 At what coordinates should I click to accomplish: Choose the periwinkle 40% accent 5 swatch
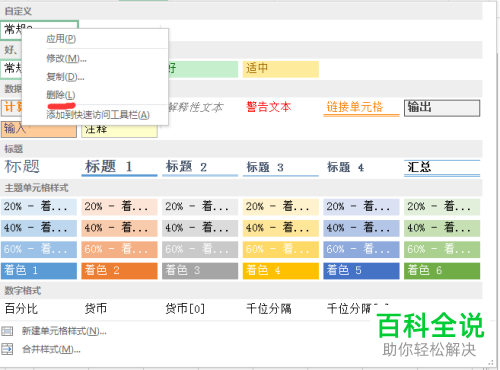pyautogui.click(x=361, y=228)
